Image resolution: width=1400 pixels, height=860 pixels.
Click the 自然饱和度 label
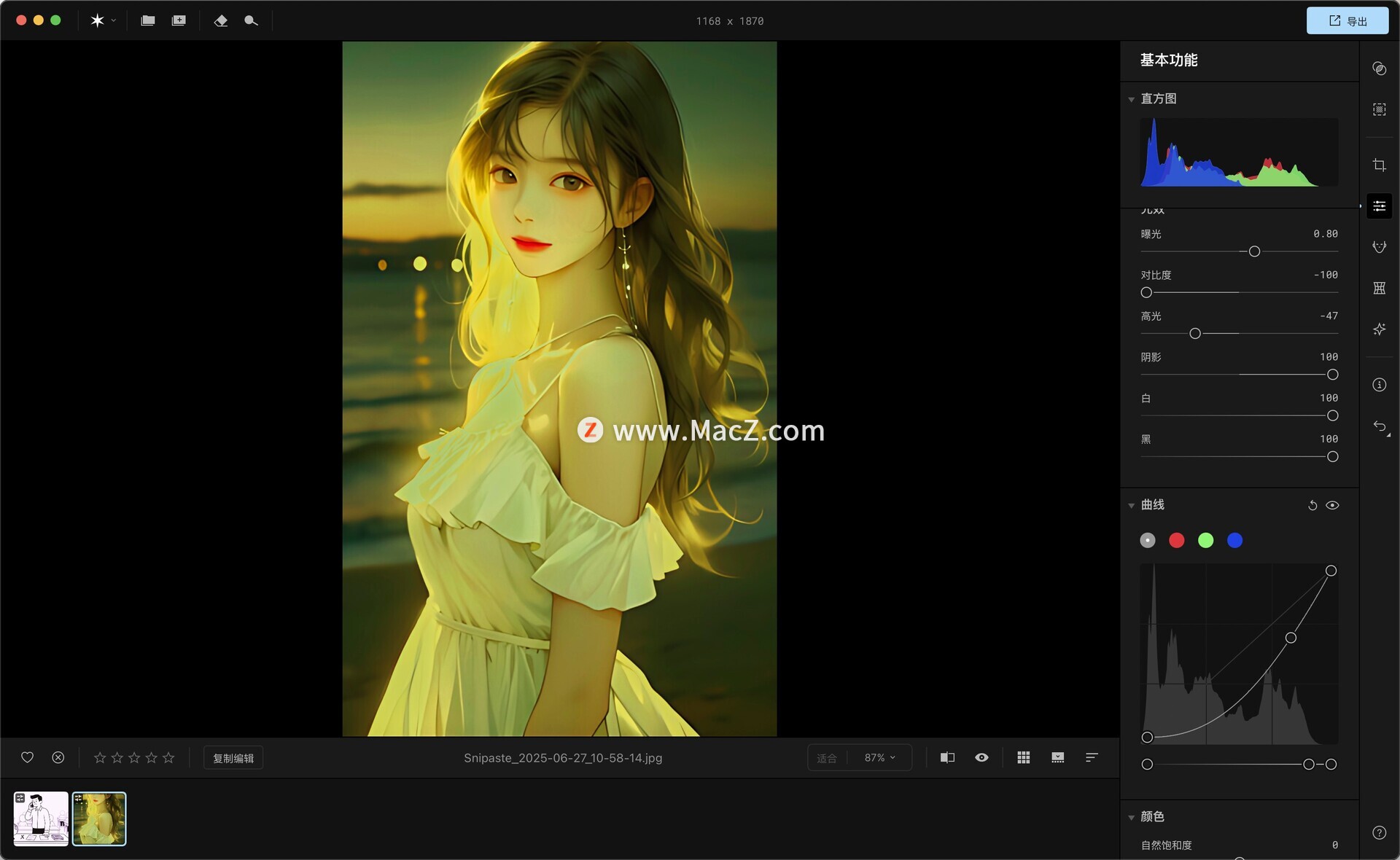tap(1166, 845)
